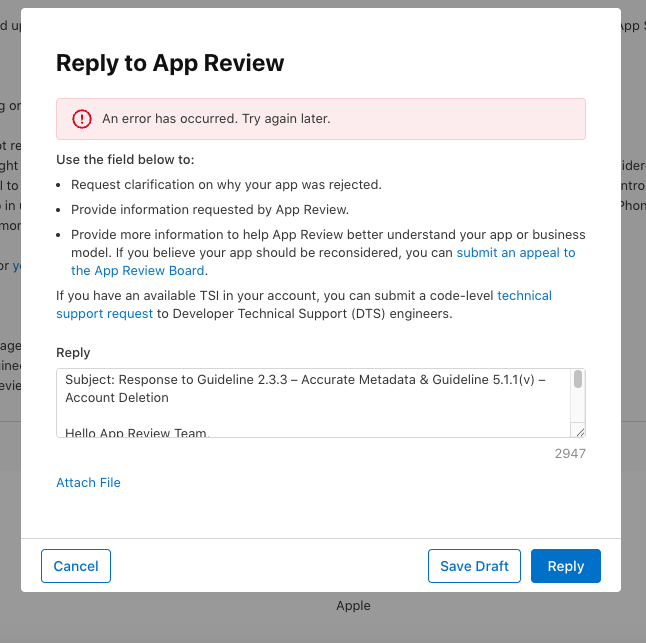Click the 2947 character count

(x=569, y=453)
